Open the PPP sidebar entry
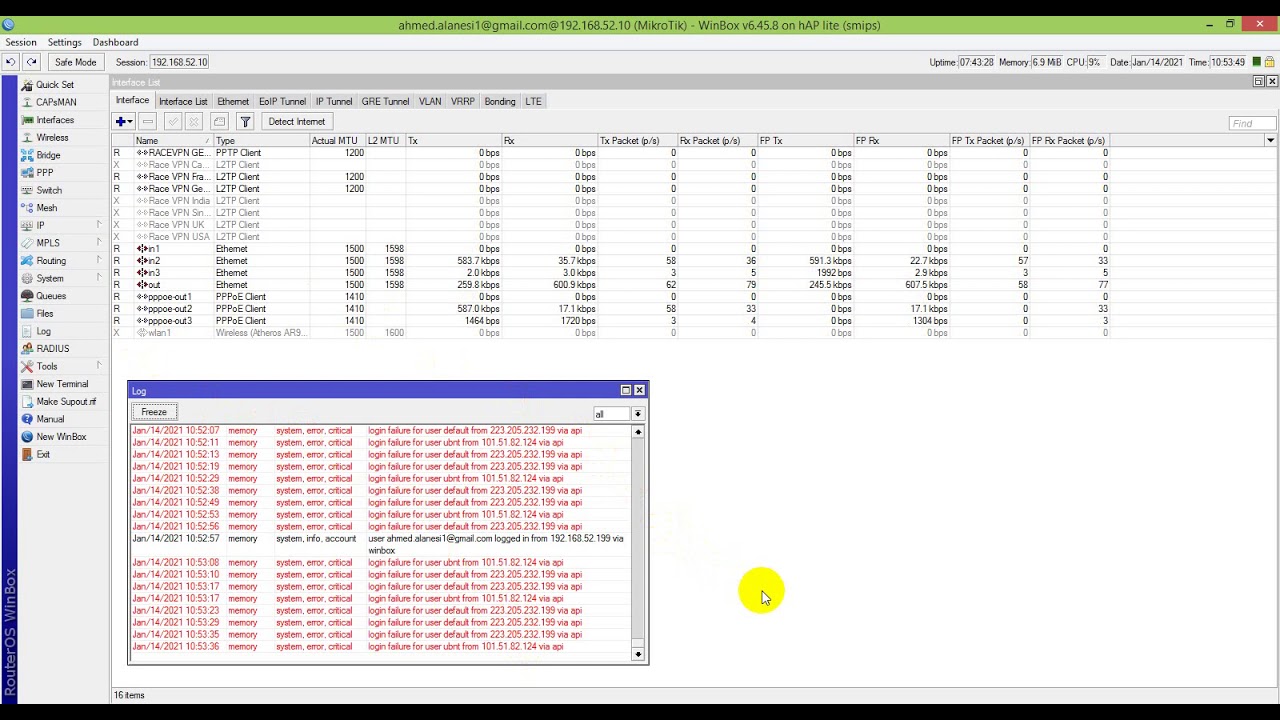Viewport: 1280px width, 720px height. click(x=45, y=173)
